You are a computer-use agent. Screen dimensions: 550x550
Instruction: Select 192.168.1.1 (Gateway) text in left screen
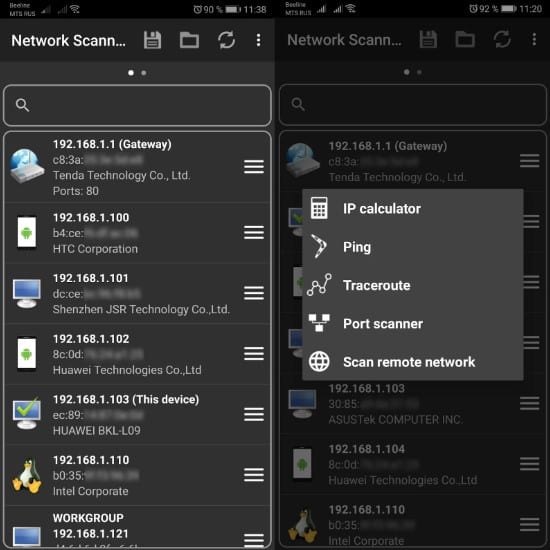click(112, 144)
